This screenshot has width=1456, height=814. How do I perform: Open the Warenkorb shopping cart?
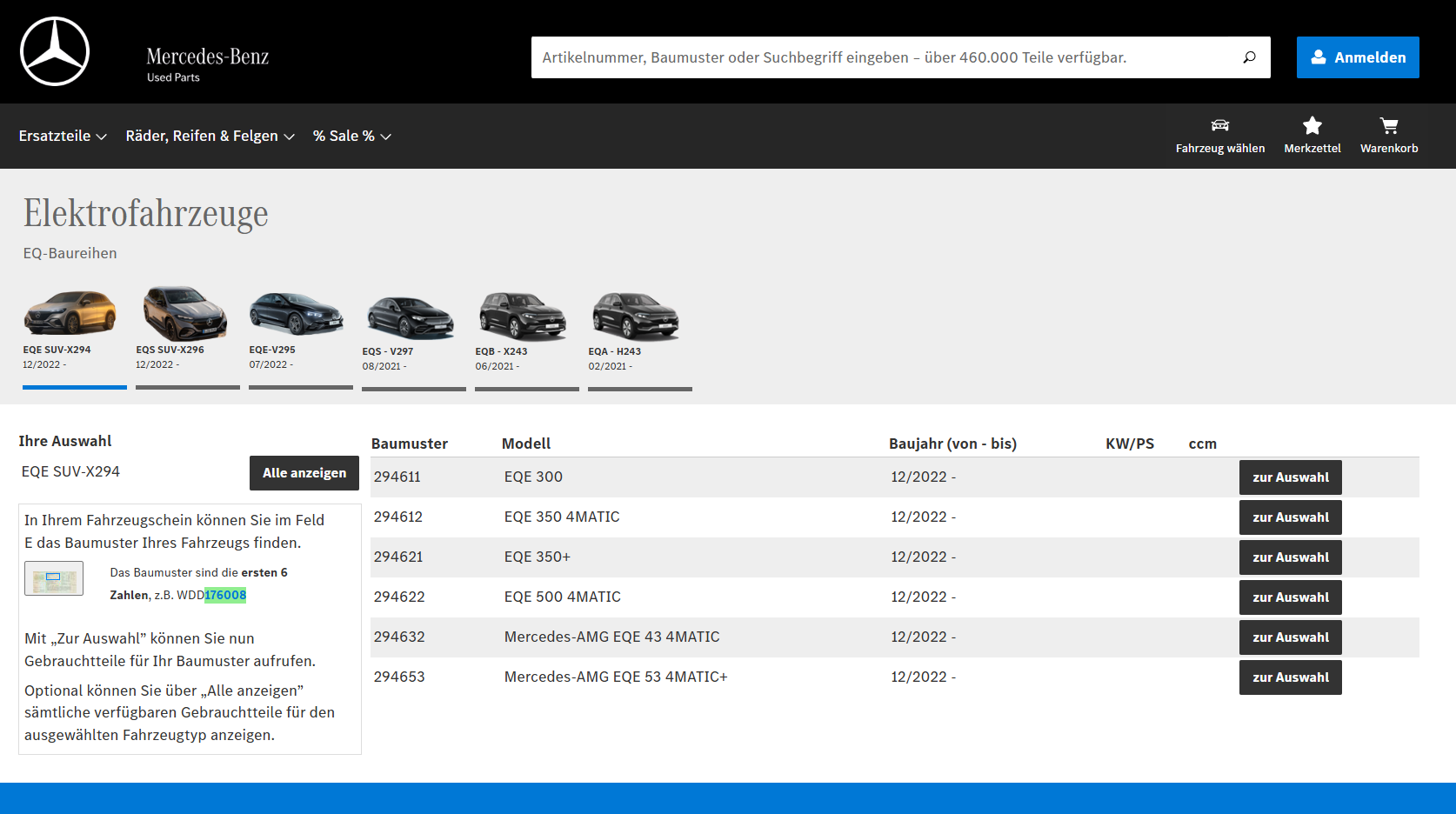pos(1388,126)
